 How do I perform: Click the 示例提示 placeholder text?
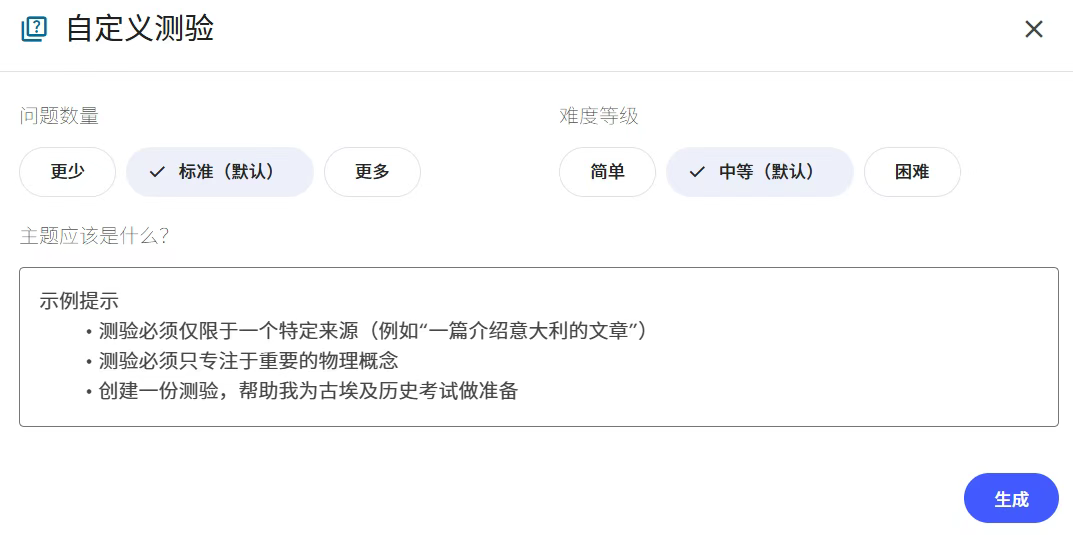[x=79, y=300]
